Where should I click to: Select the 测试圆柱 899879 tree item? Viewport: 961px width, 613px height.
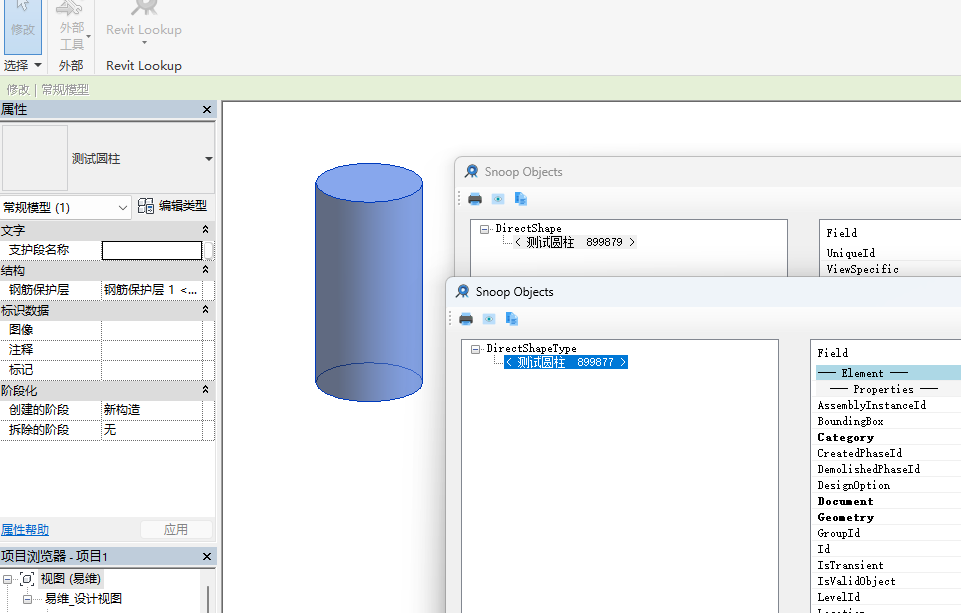pos(575,242)
